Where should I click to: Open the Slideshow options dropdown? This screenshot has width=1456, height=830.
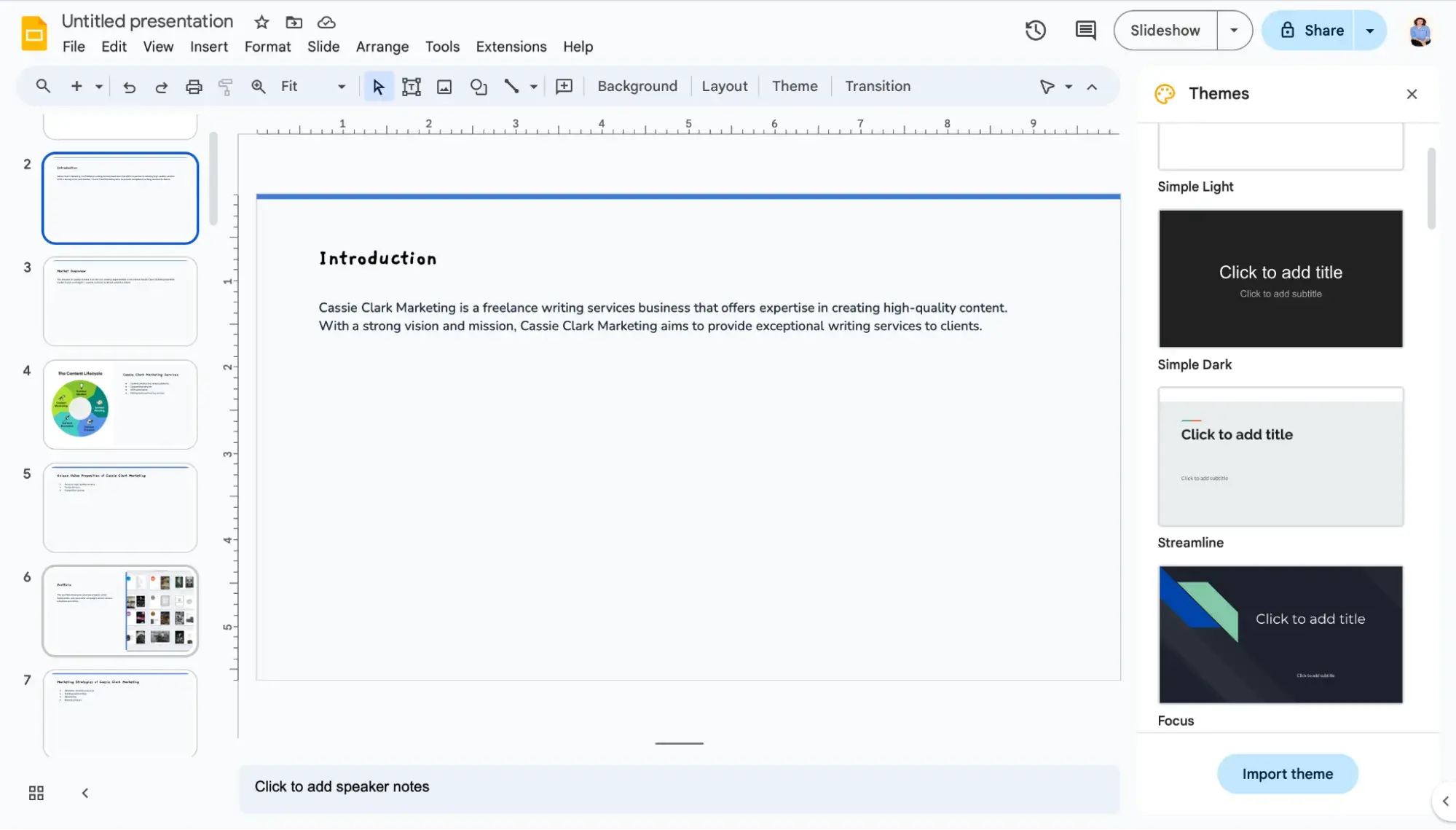coord(1234,30)
